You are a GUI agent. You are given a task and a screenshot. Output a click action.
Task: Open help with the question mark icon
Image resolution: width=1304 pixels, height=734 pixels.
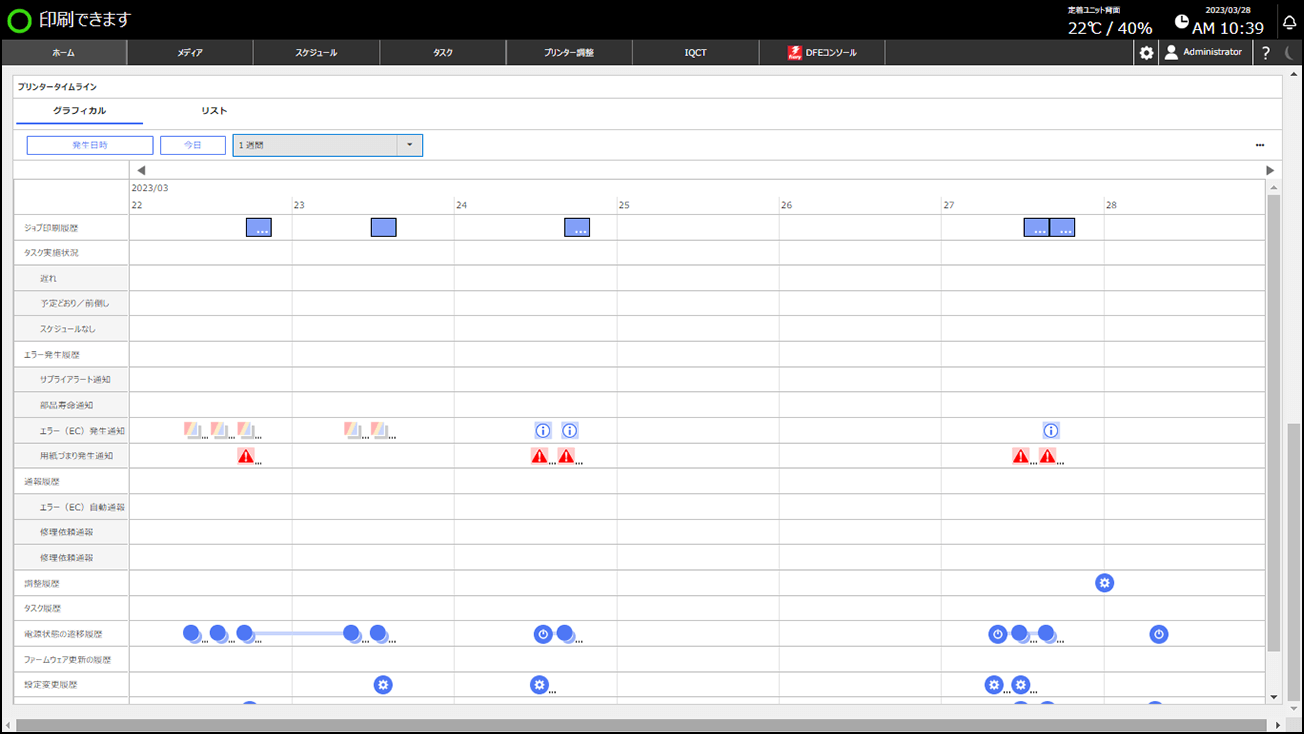[1266, 53]
